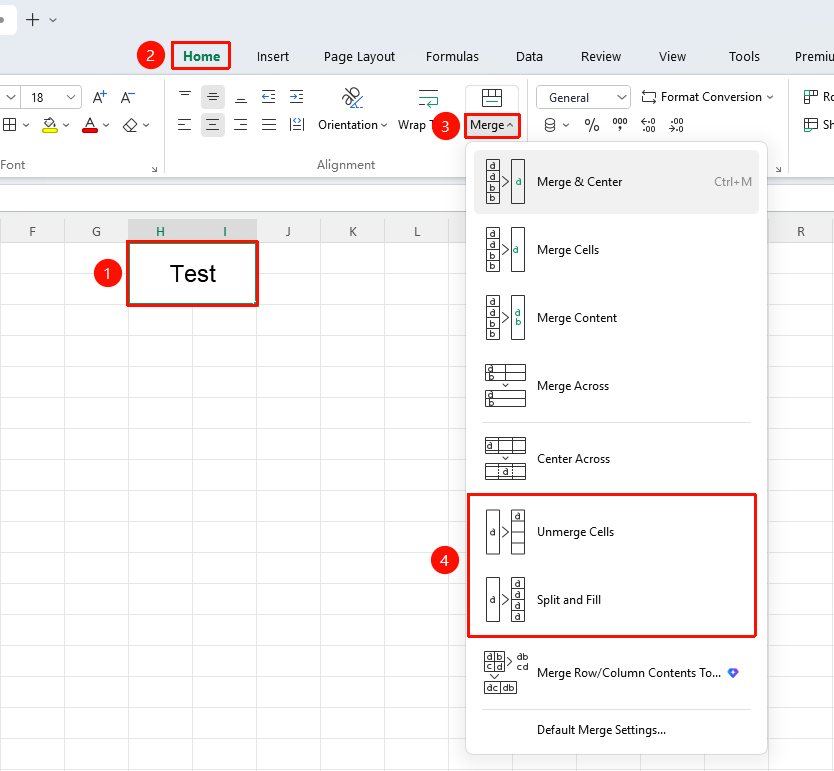This screenshot has height=771, width=834.
Task: Toggle Bottom Align
Action: click(x=241, y=97)
